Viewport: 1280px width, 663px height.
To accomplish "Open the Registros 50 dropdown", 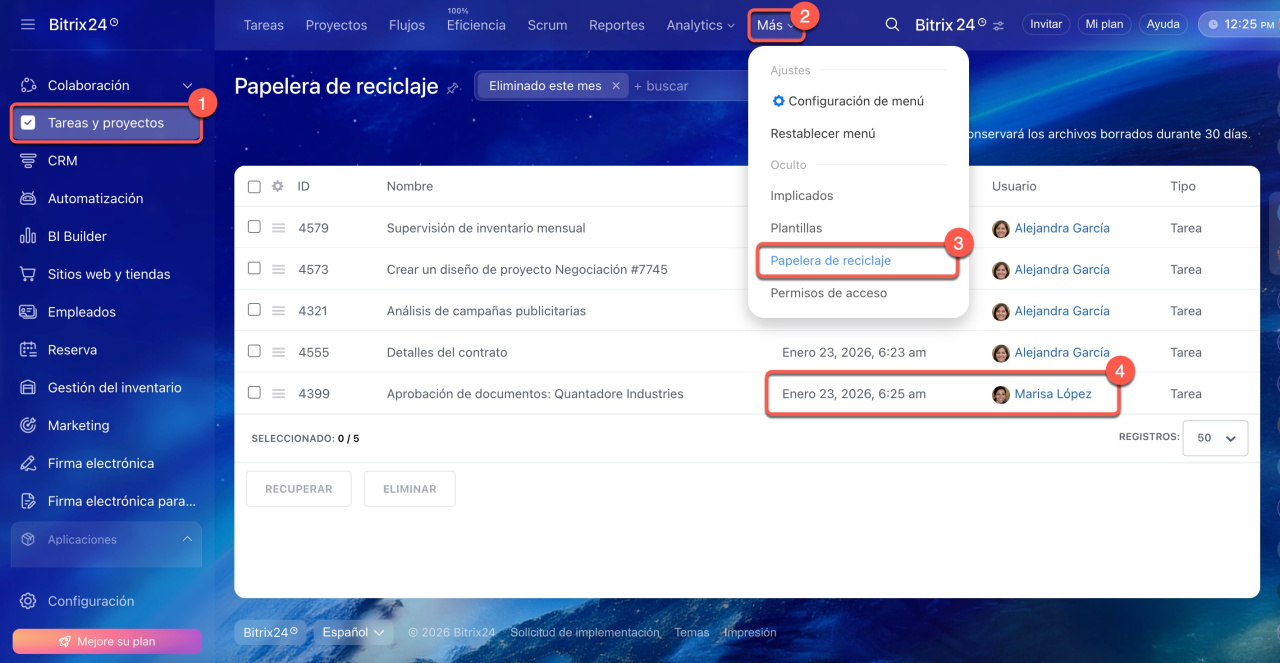I will (1215, 438).
